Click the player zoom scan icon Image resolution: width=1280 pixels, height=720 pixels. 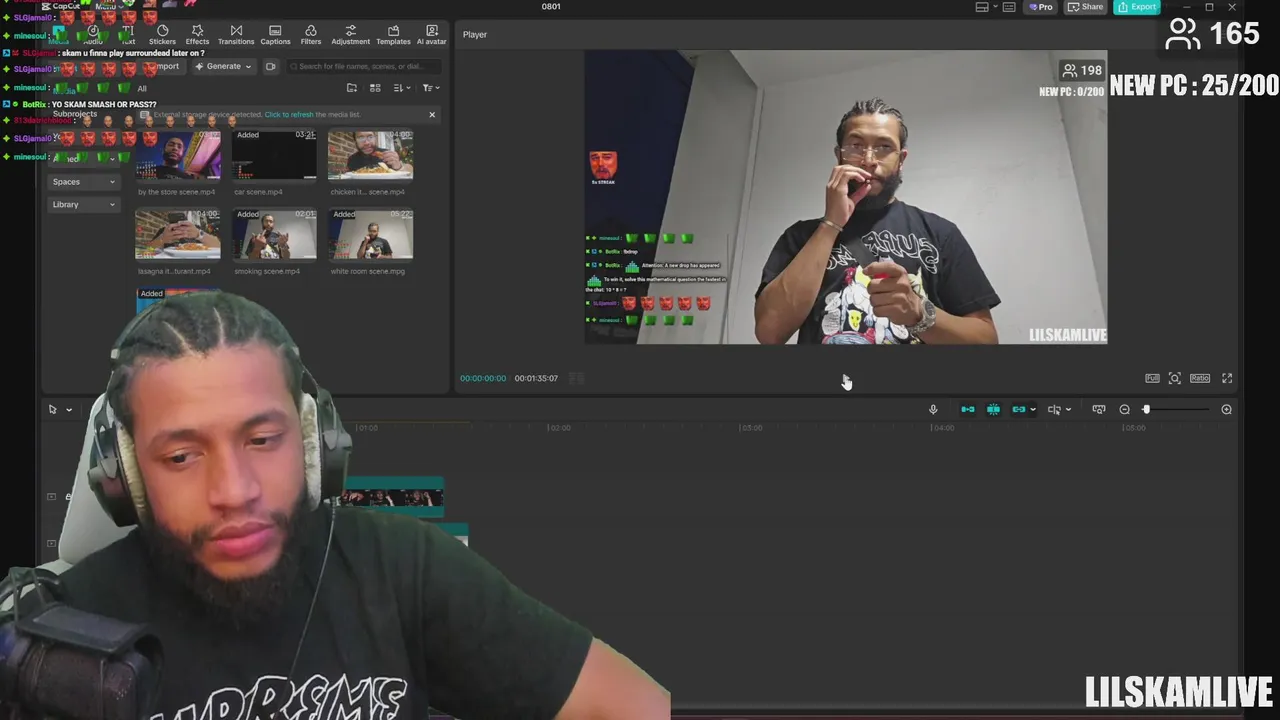tap(1175, 378)
